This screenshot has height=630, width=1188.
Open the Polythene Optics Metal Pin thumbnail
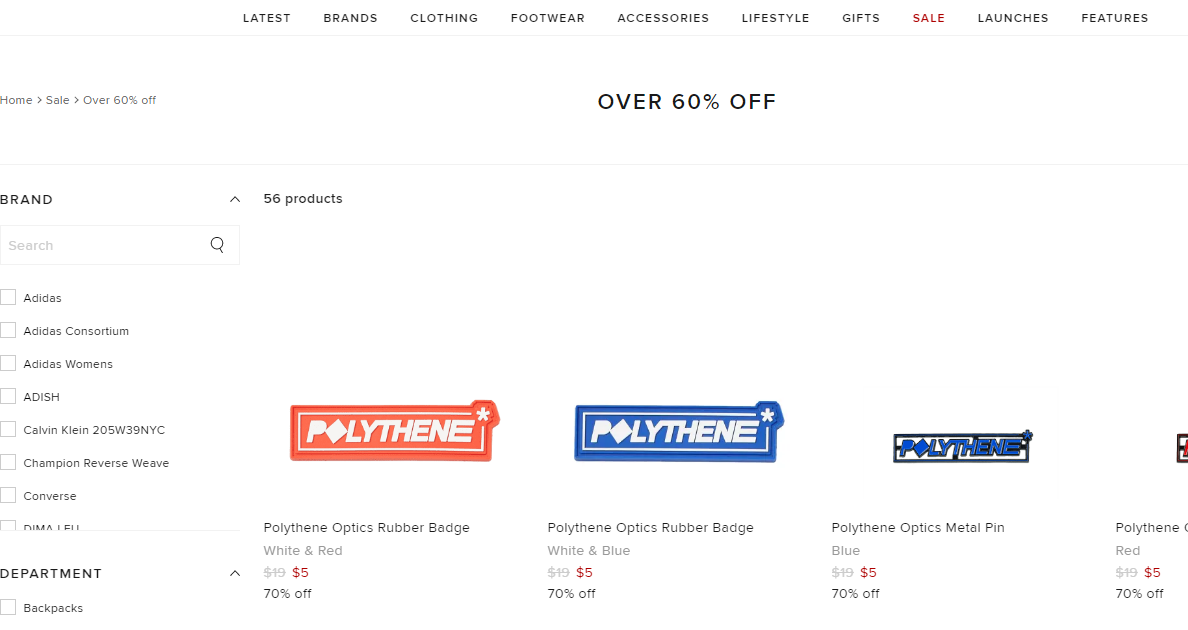pos(962,446)
